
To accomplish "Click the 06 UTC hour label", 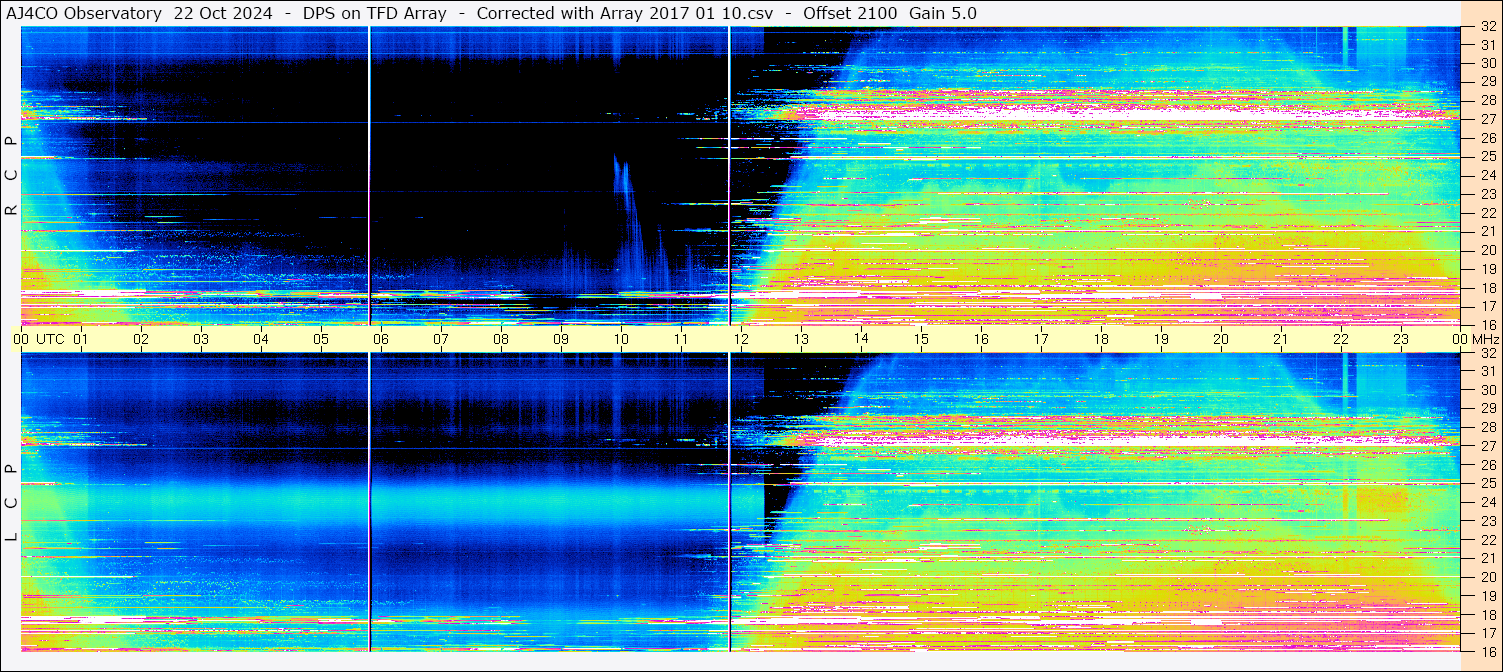I will pos(381,339).
